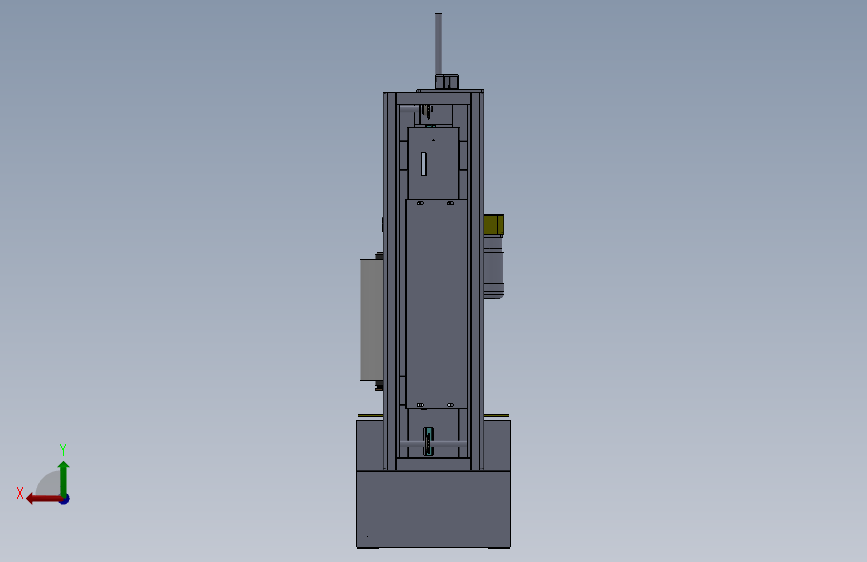Select the grey cylindrical motor under the yellow block
The width and height of the screenshot is (867, 562).
click(493, 267)
